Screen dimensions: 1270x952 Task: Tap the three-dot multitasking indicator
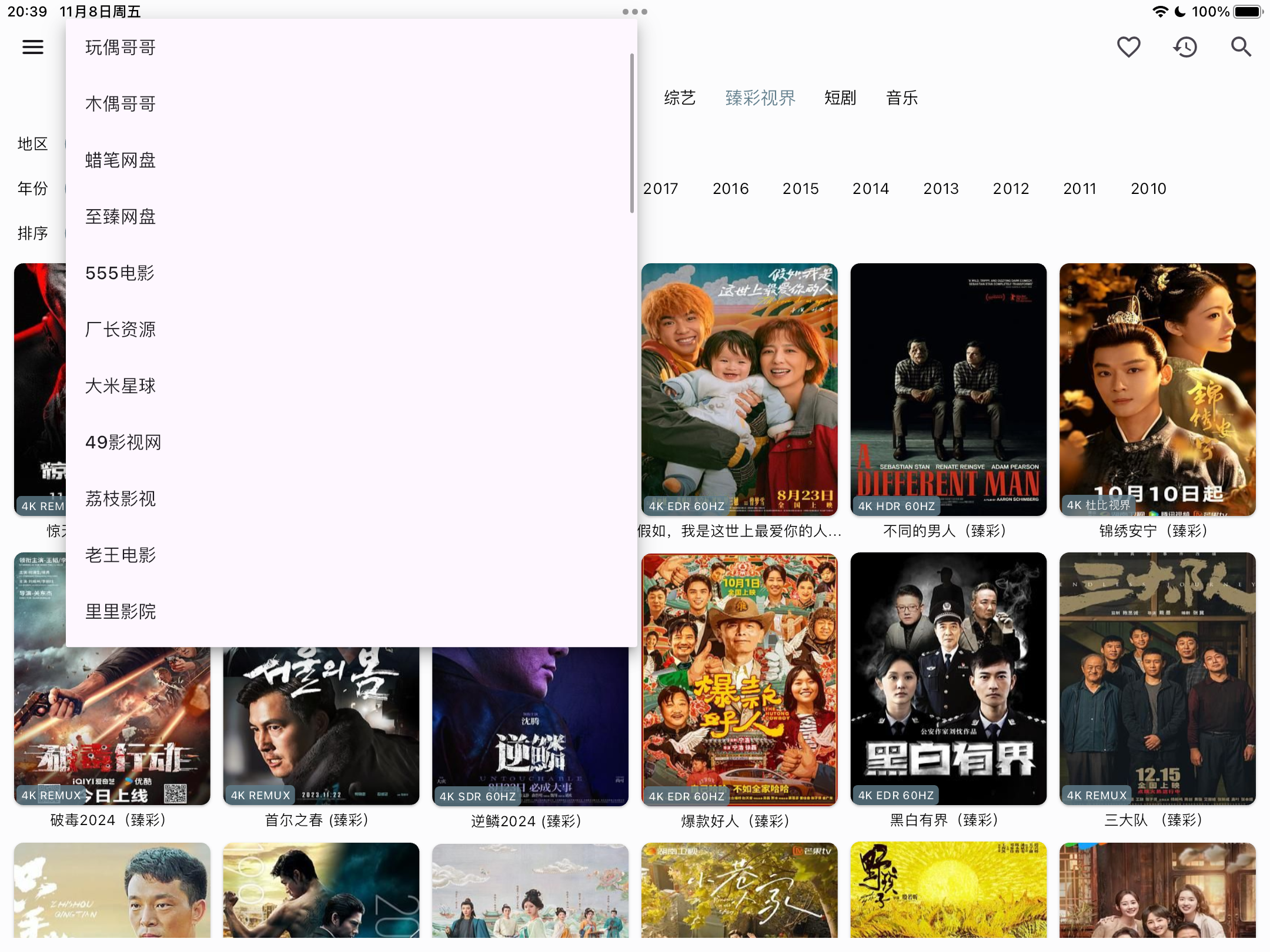point(635,12)
